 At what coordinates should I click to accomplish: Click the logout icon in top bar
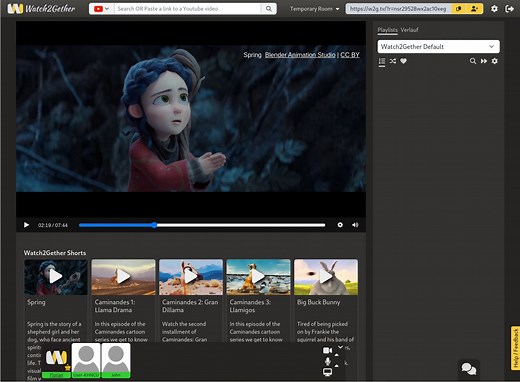509,9
